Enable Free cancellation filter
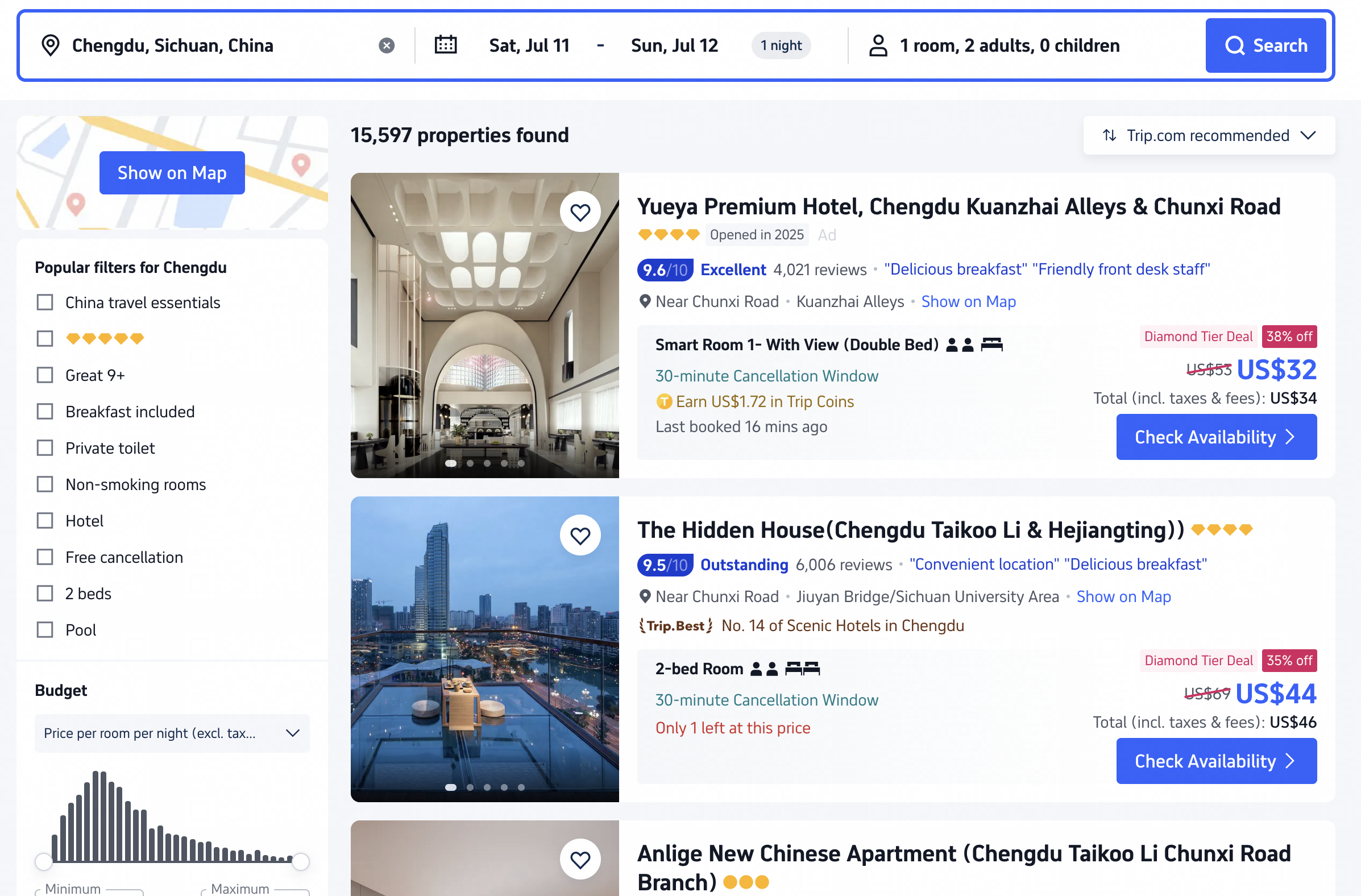Screen dimensions: 1361x896 (44, 557)
